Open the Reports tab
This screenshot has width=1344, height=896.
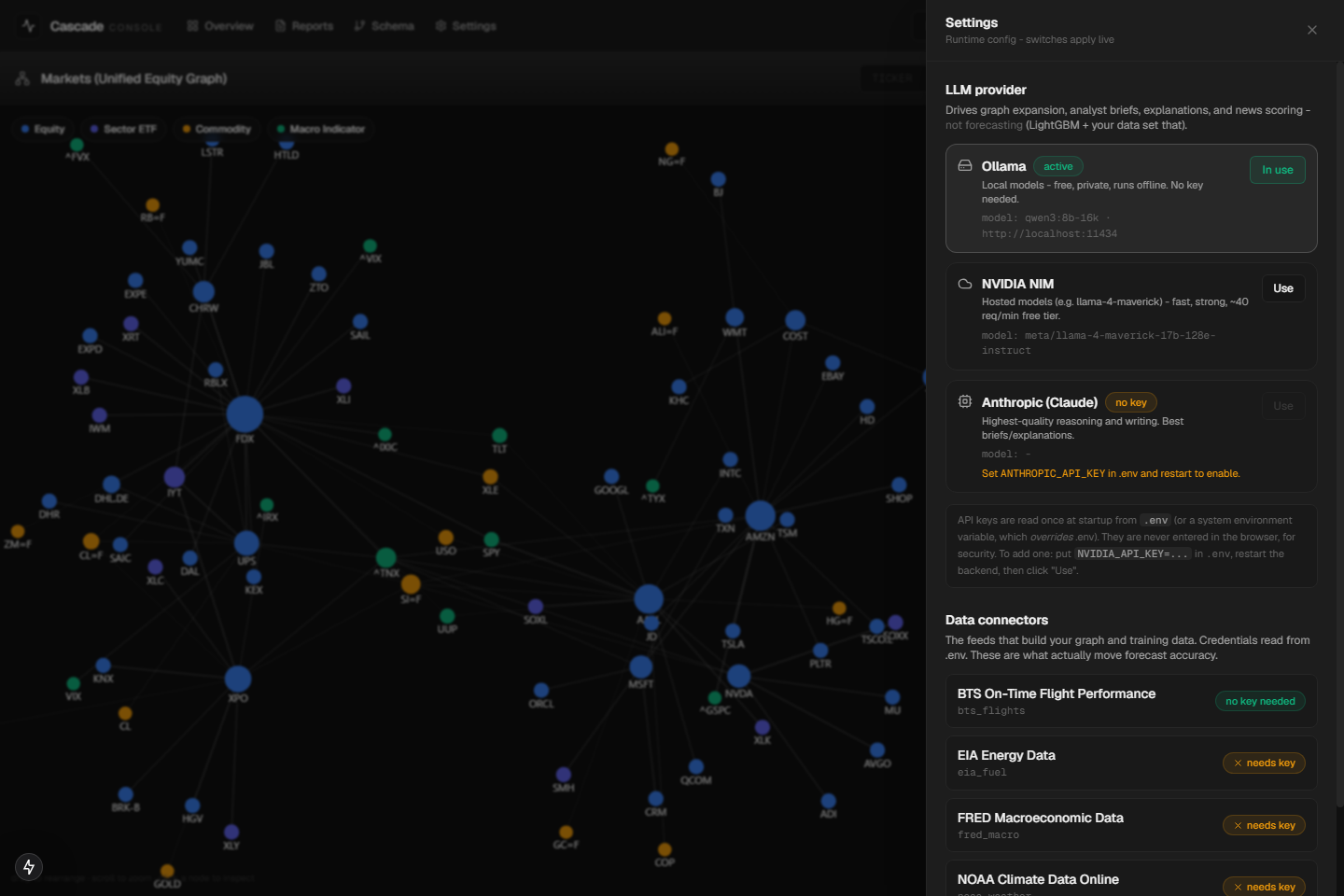(304, 26)
